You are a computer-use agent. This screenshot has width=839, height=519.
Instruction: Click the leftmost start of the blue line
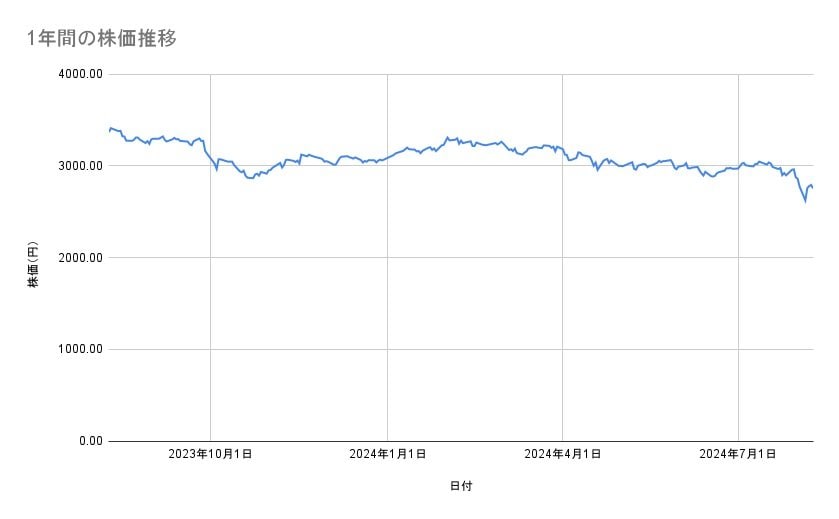pyautogui.click(x=108, y=131)
